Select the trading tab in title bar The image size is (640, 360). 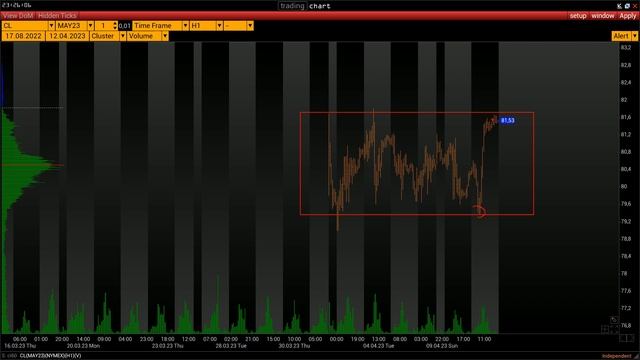[292, 6]
